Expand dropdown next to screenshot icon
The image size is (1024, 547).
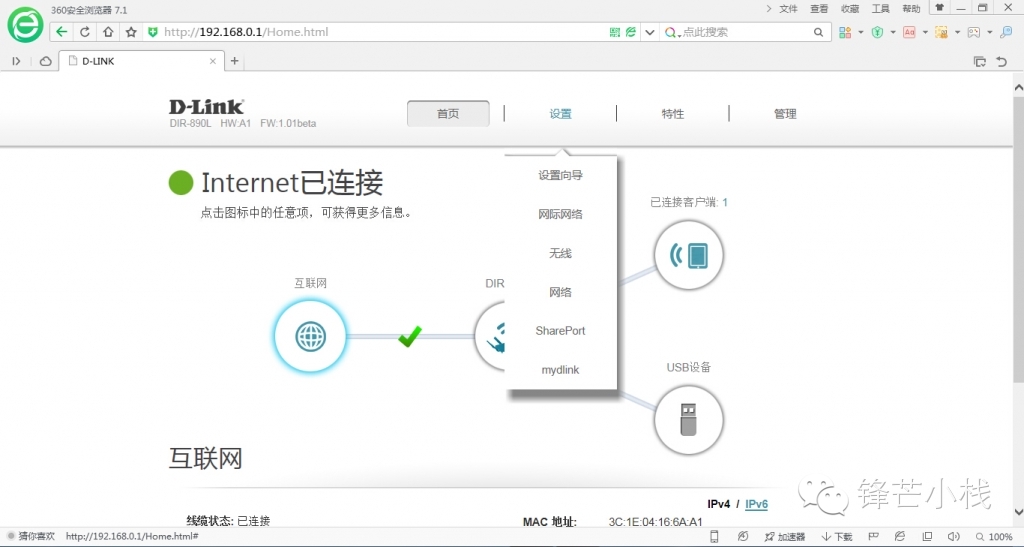[957, 32]
